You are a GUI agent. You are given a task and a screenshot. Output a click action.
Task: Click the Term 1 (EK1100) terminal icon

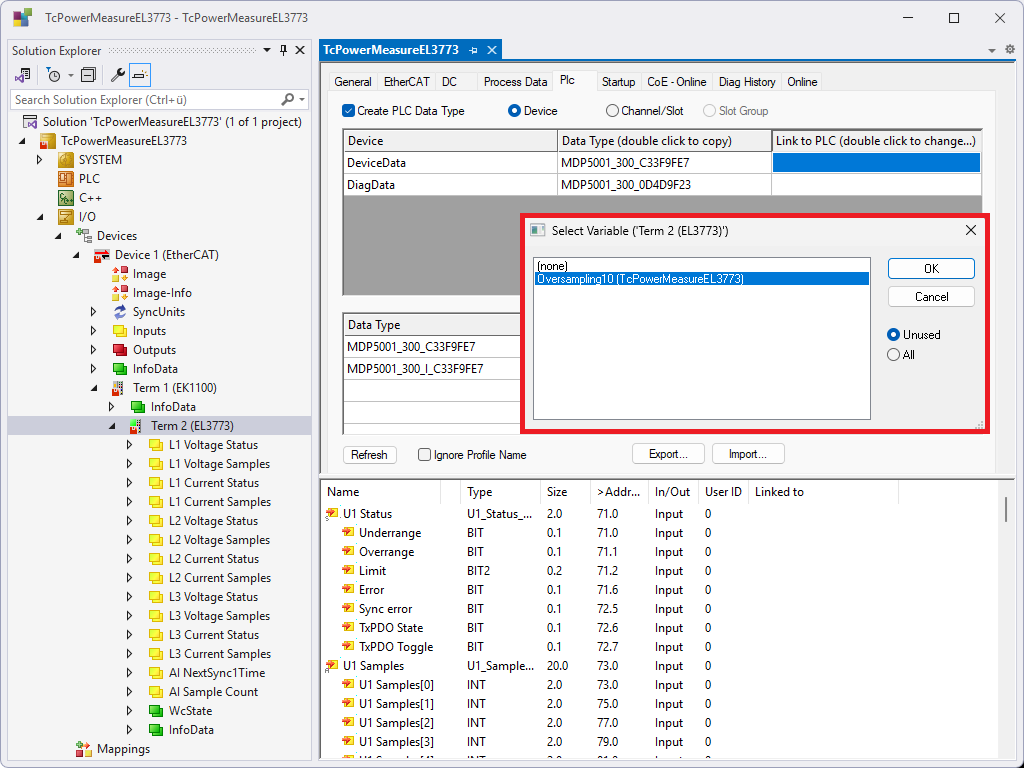[118, 388]
